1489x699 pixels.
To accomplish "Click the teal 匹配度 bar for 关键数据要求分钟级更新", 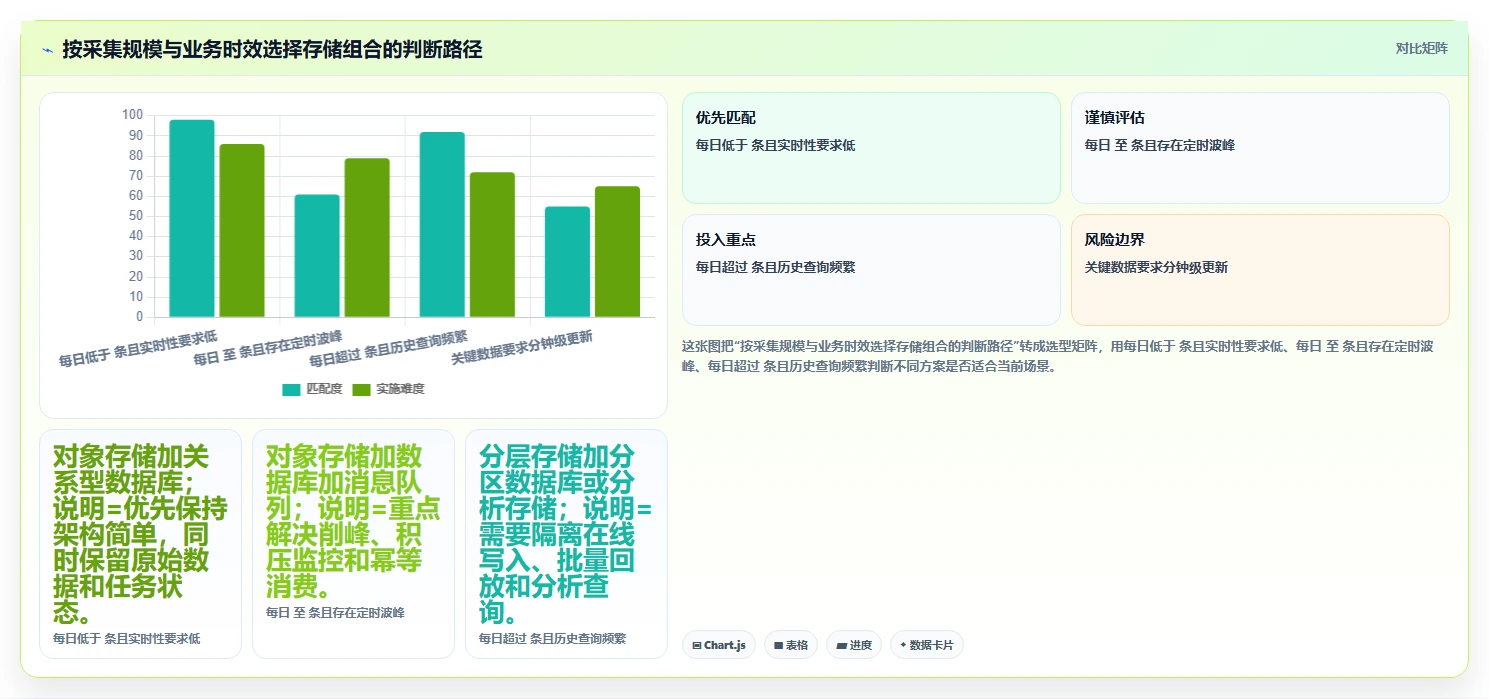I will click(567, 262).
